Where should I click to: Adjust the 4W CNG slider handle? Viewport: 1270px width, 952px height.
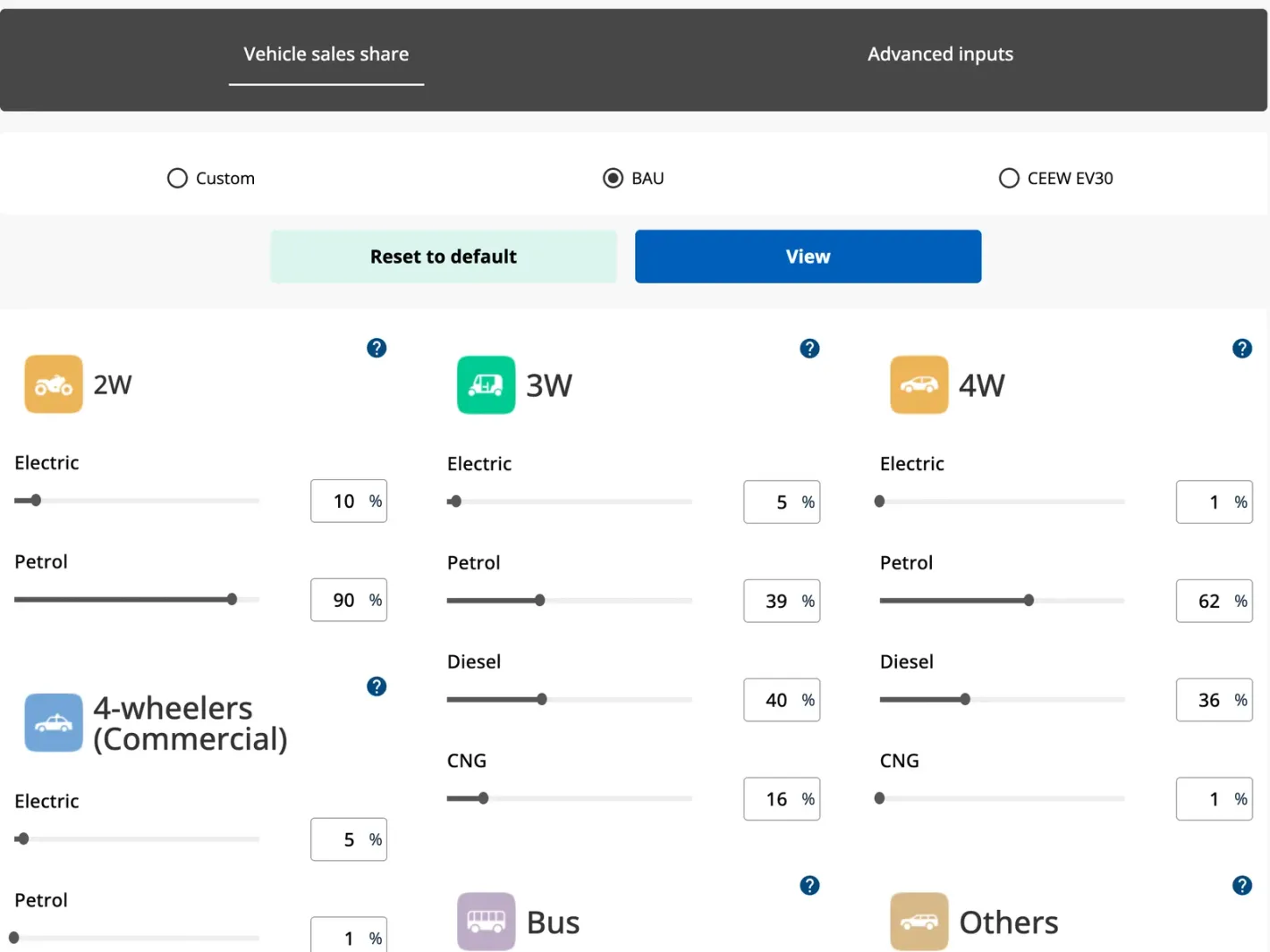(x=880, y=798)
